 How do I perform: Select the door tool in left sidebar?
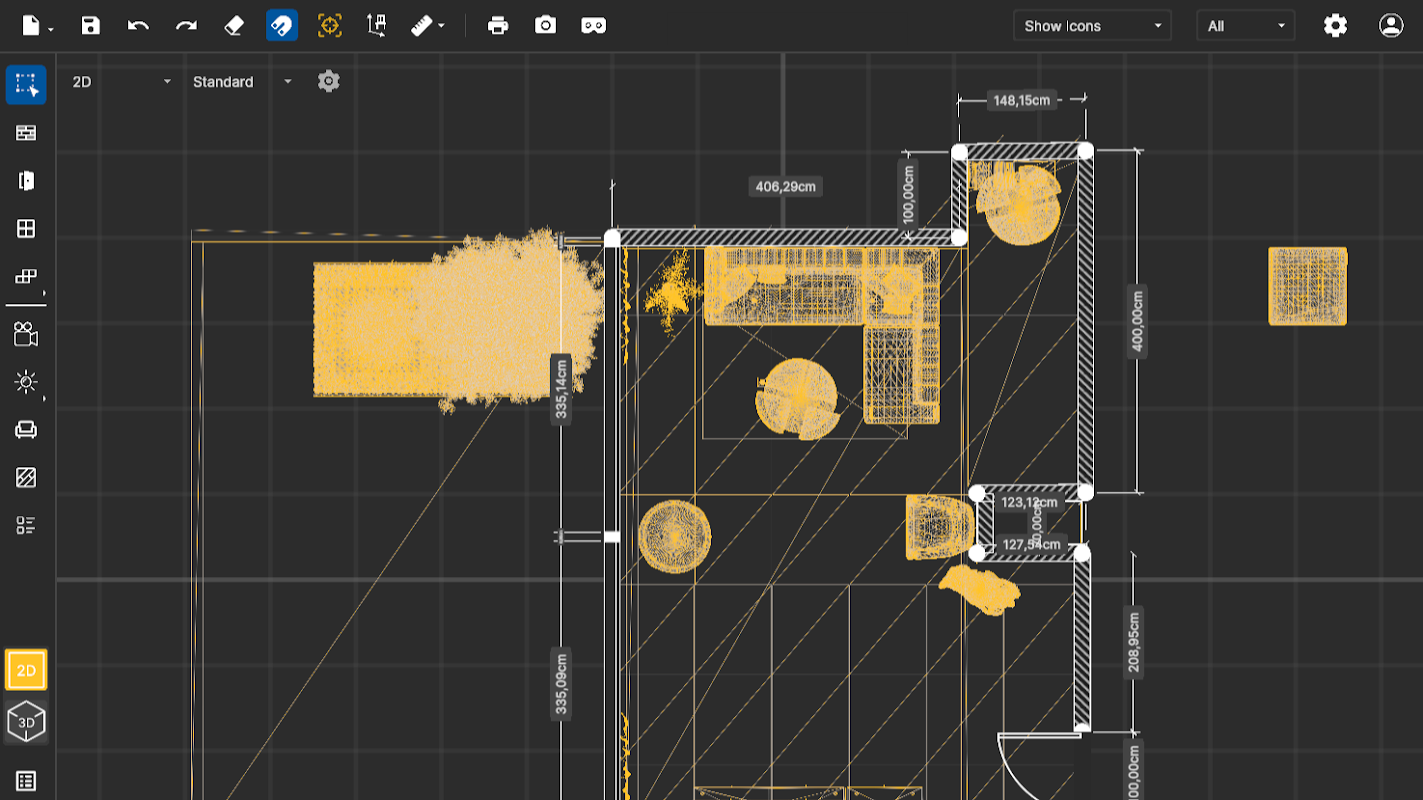(x=26, y=181)
